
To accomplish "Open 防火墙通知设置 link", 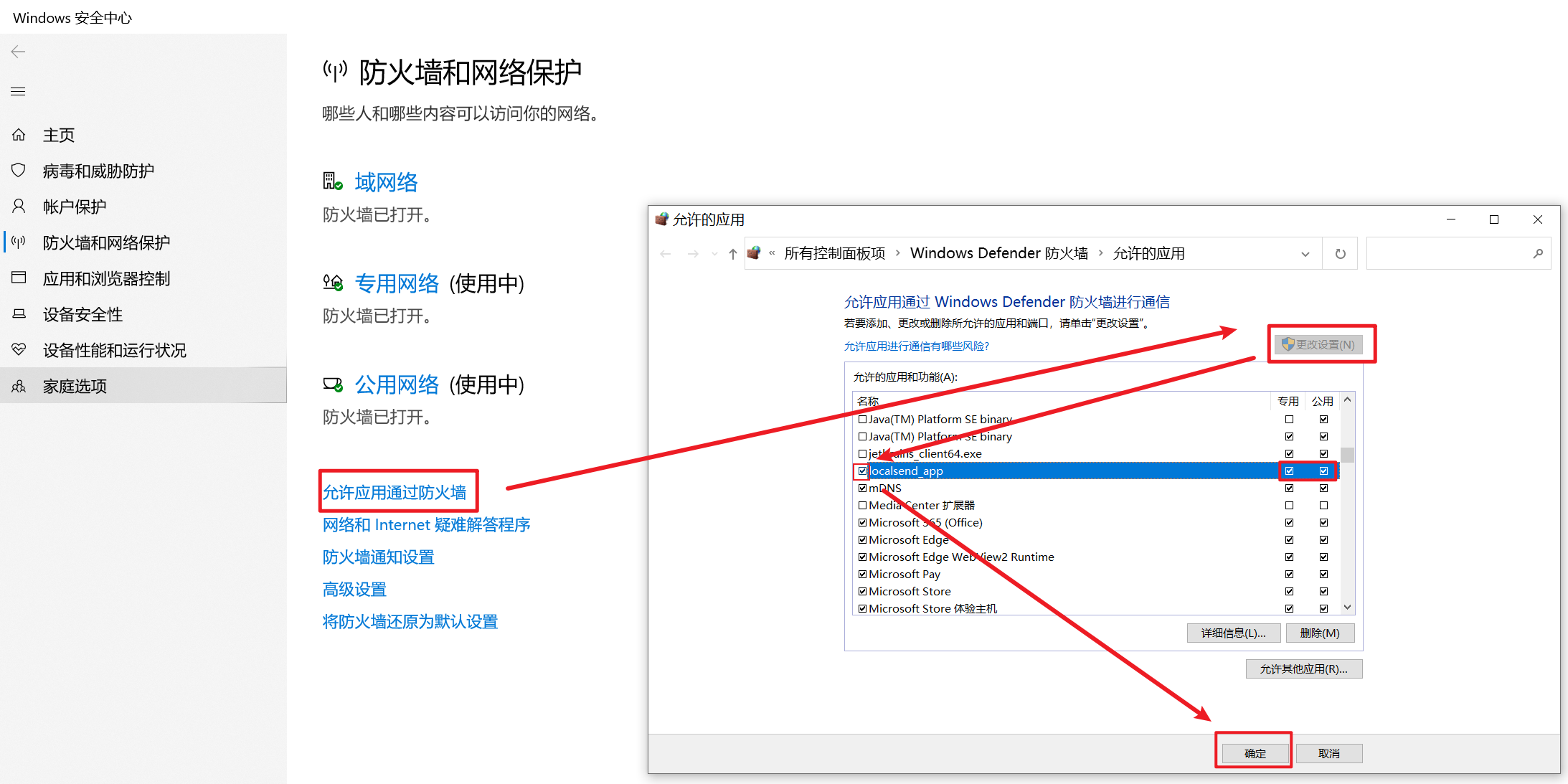I will (x=378, y=557).
